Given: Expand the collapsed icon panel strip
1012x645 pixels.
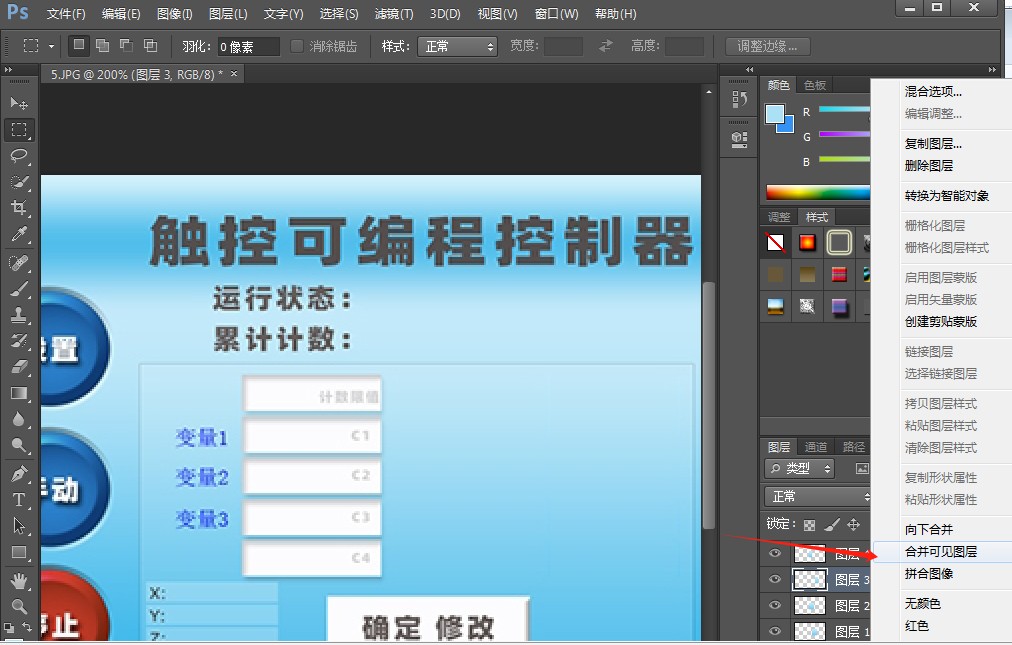Looking at the screenshot, I should point(749,69).
